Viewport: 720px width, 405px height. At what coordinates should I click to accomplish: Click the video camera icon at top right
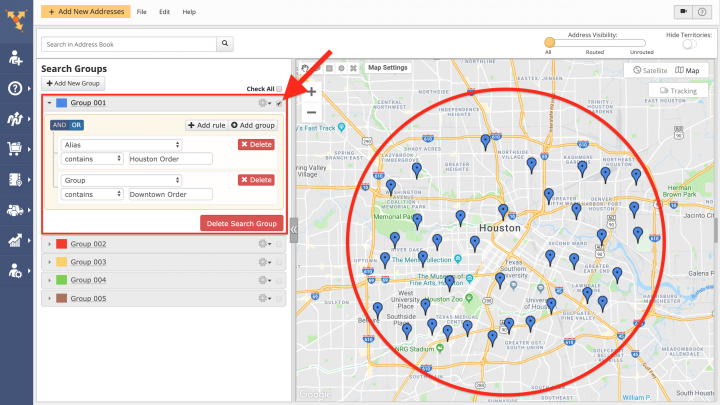(x=683, y=12)
